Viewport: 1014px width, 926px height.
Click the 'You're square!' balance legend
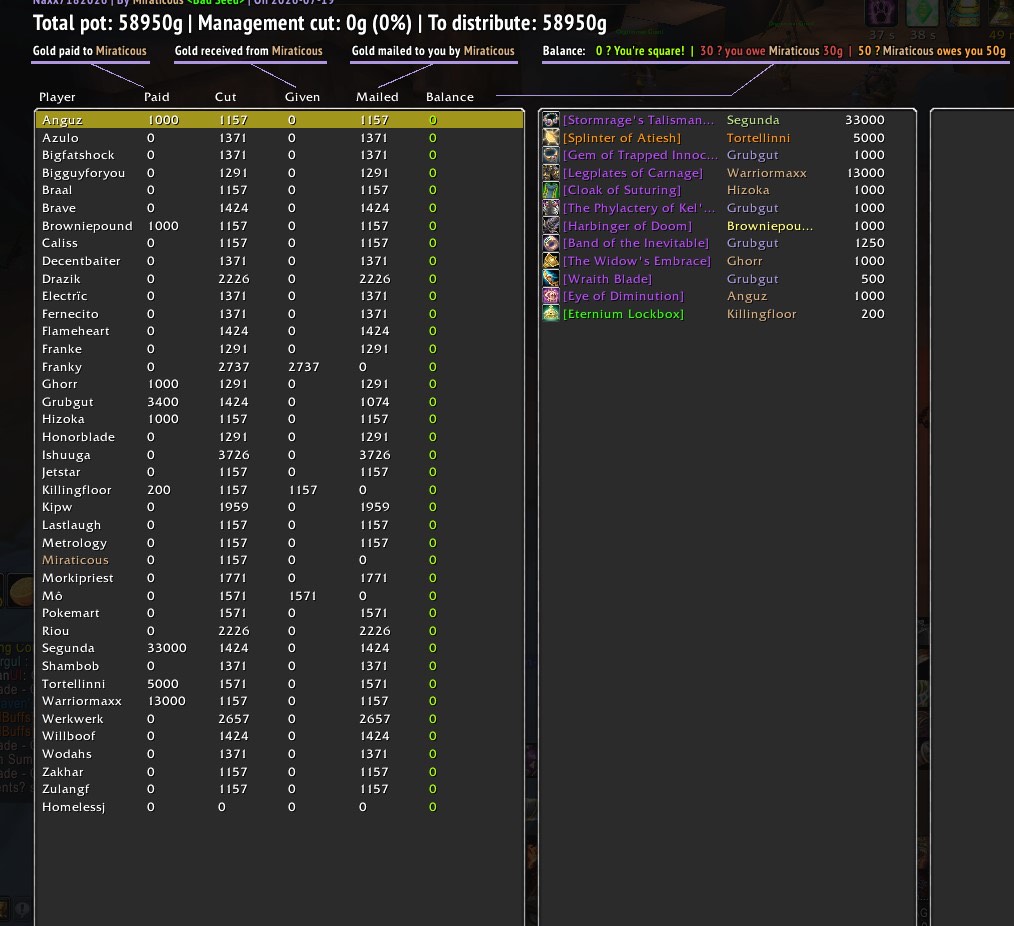coord(640,51)
